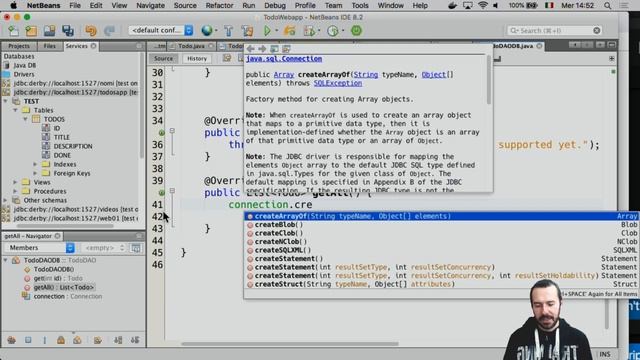This screenshot has height=360, width=640.
Task: Toggle Sort by Source in Navigator
Action: [x=135, y=340]
